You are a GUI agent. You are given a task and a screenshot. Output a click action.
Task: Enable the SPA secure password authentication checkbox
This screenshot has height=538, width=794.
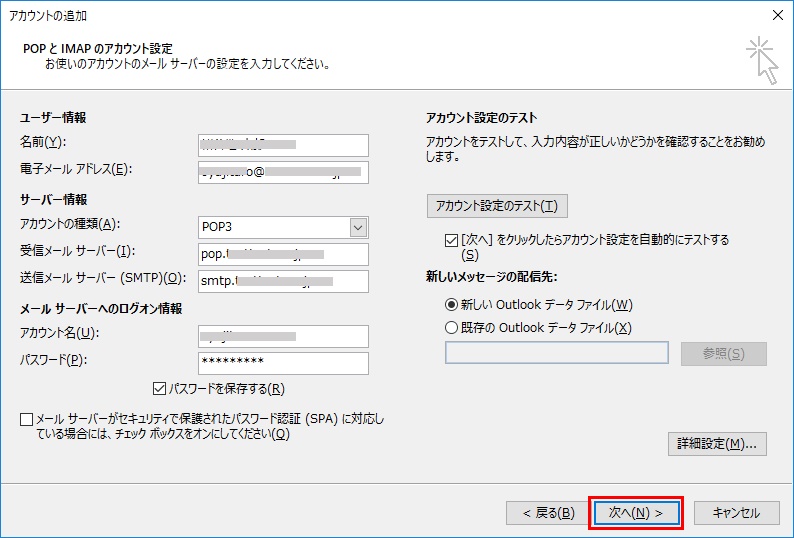26,419
